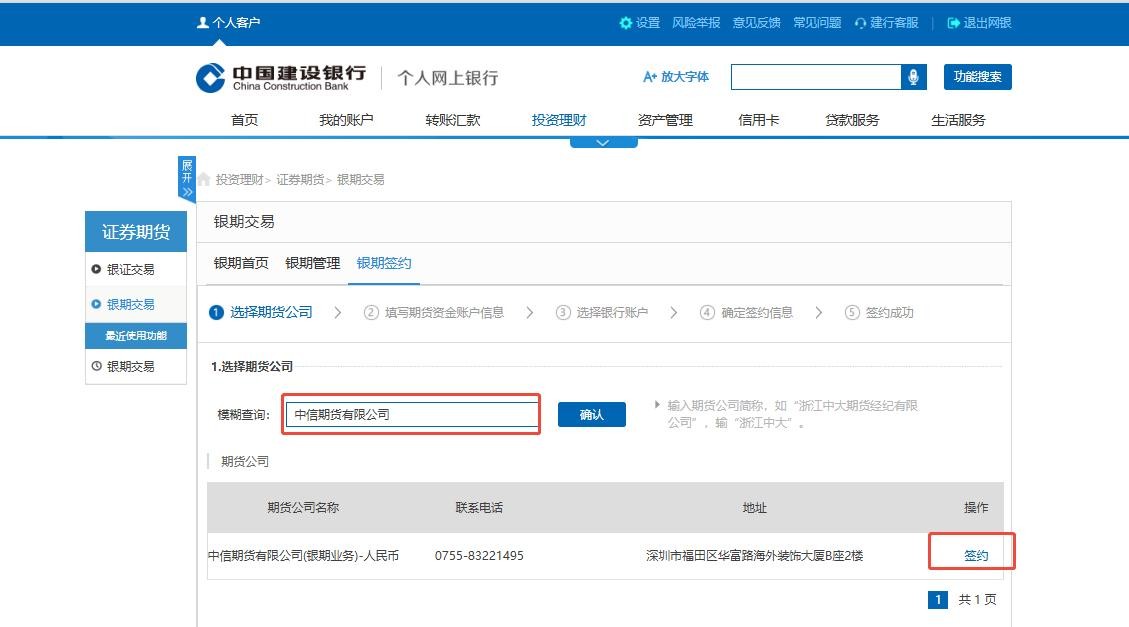Click 银期交易 in breadcrumb

click(361, 179)
